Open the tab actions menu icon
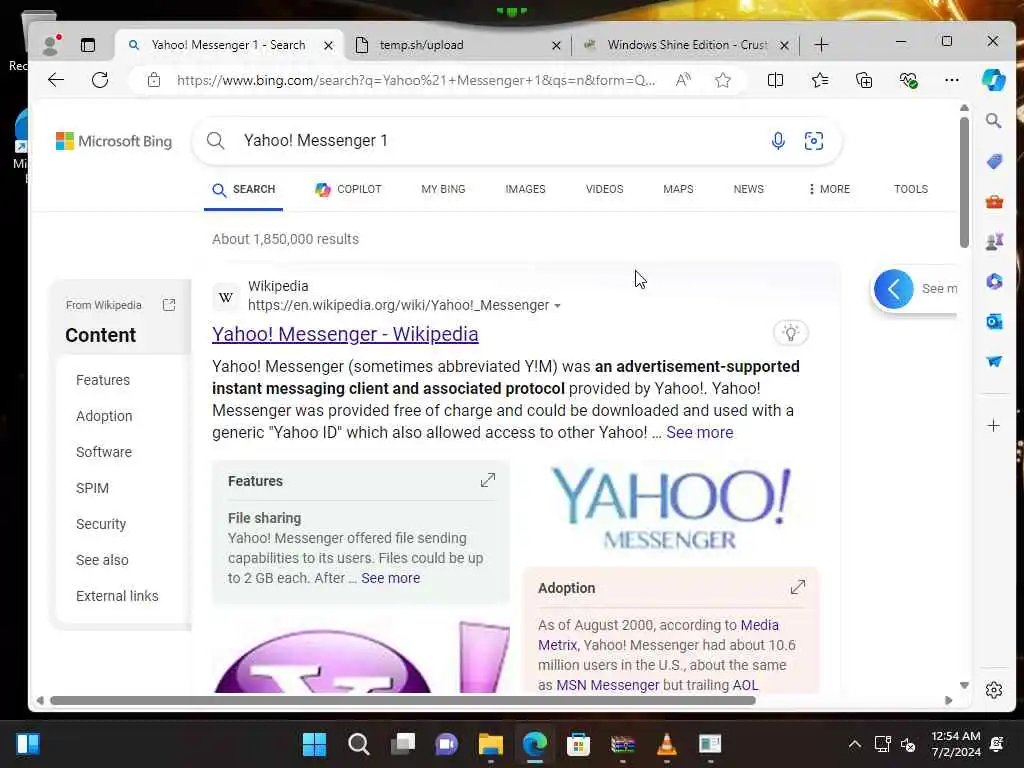 click(88, 44)
